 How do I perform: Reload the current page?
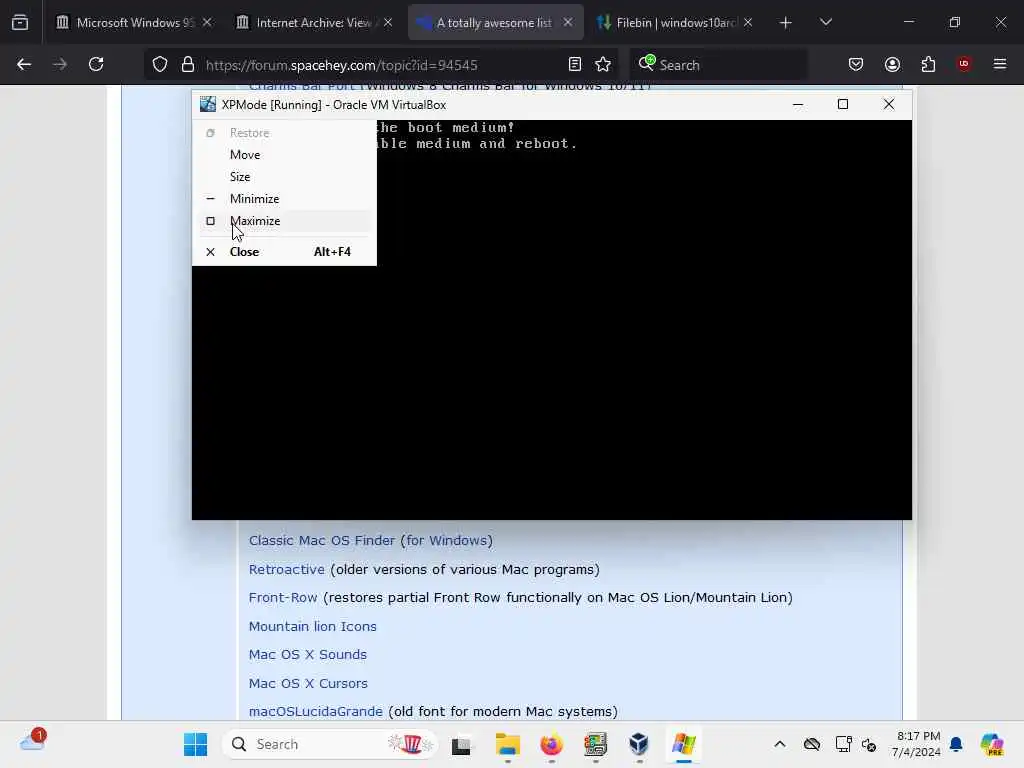tap(96, 64)
